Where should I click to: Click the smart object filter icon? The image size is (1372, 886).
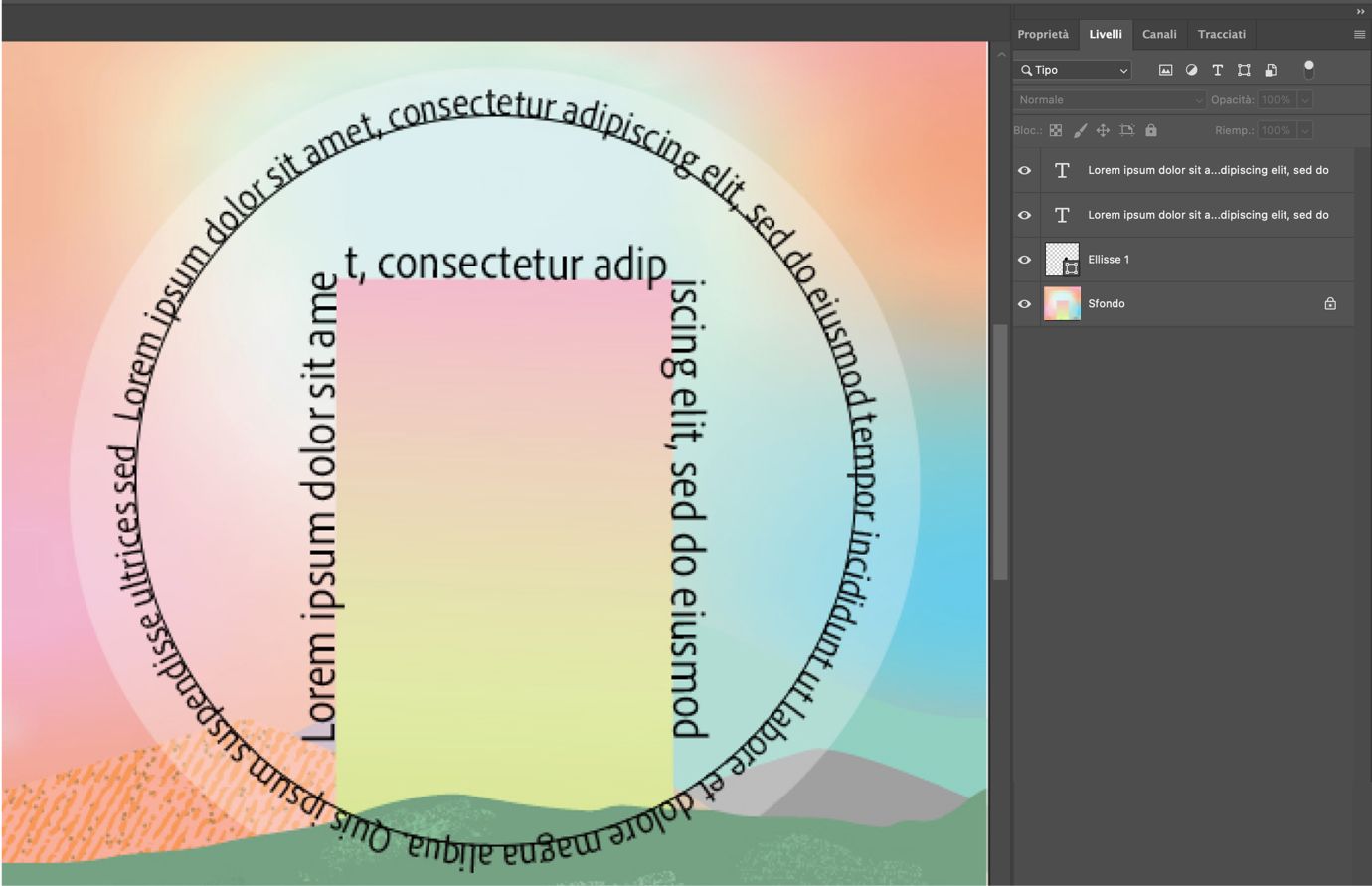(x=1271, y=70)
